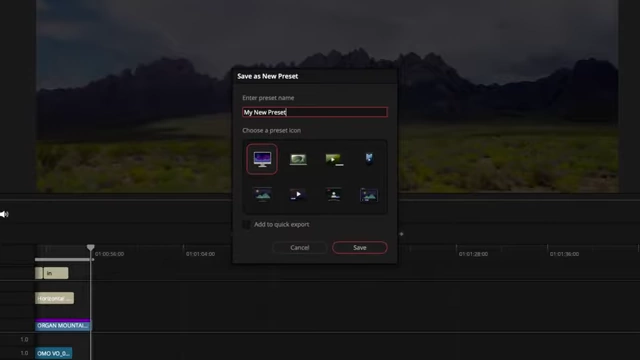This screenshot has height=360, width=640.
Task: Click the Enter preset name label
Action: coord(268,98)
